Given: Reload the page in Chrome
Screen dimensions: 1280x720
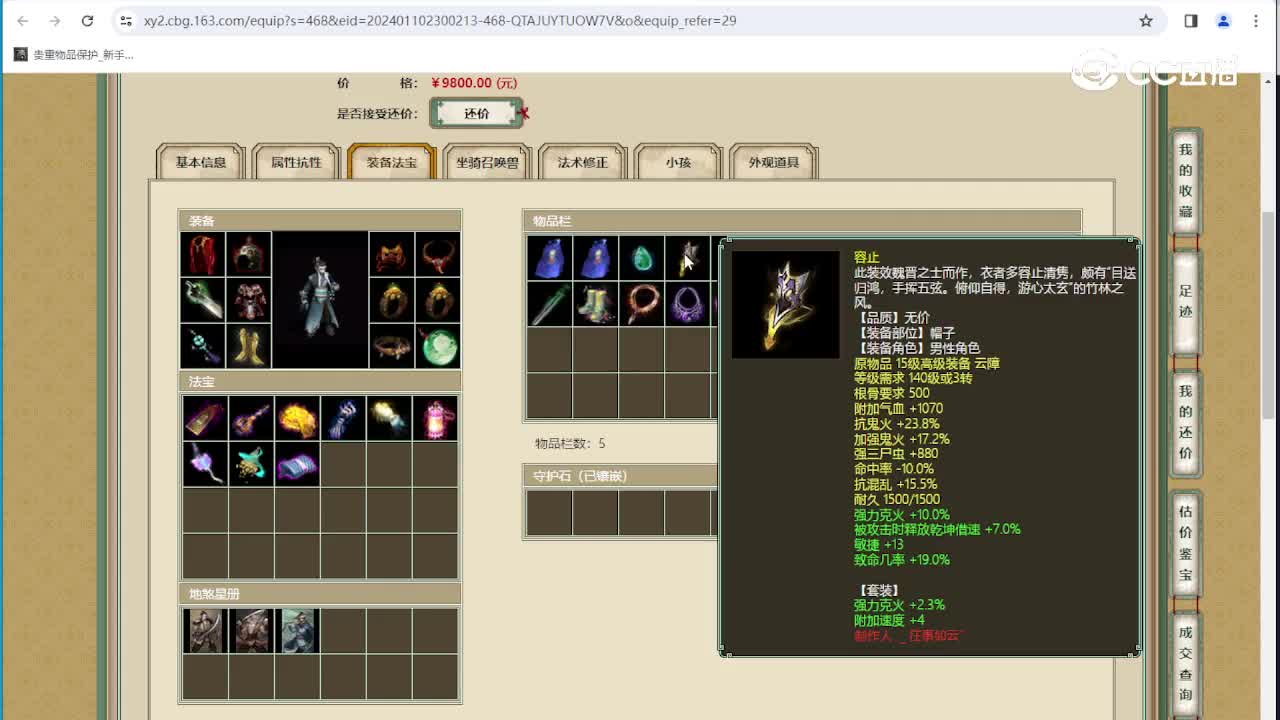Looking at the screenshot, I should tap(87, 20).
